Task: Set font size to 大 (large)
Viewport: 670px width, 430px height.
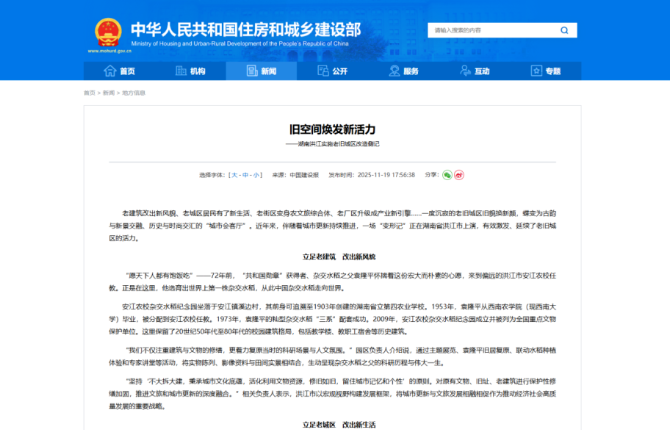Action: (234, 174)
